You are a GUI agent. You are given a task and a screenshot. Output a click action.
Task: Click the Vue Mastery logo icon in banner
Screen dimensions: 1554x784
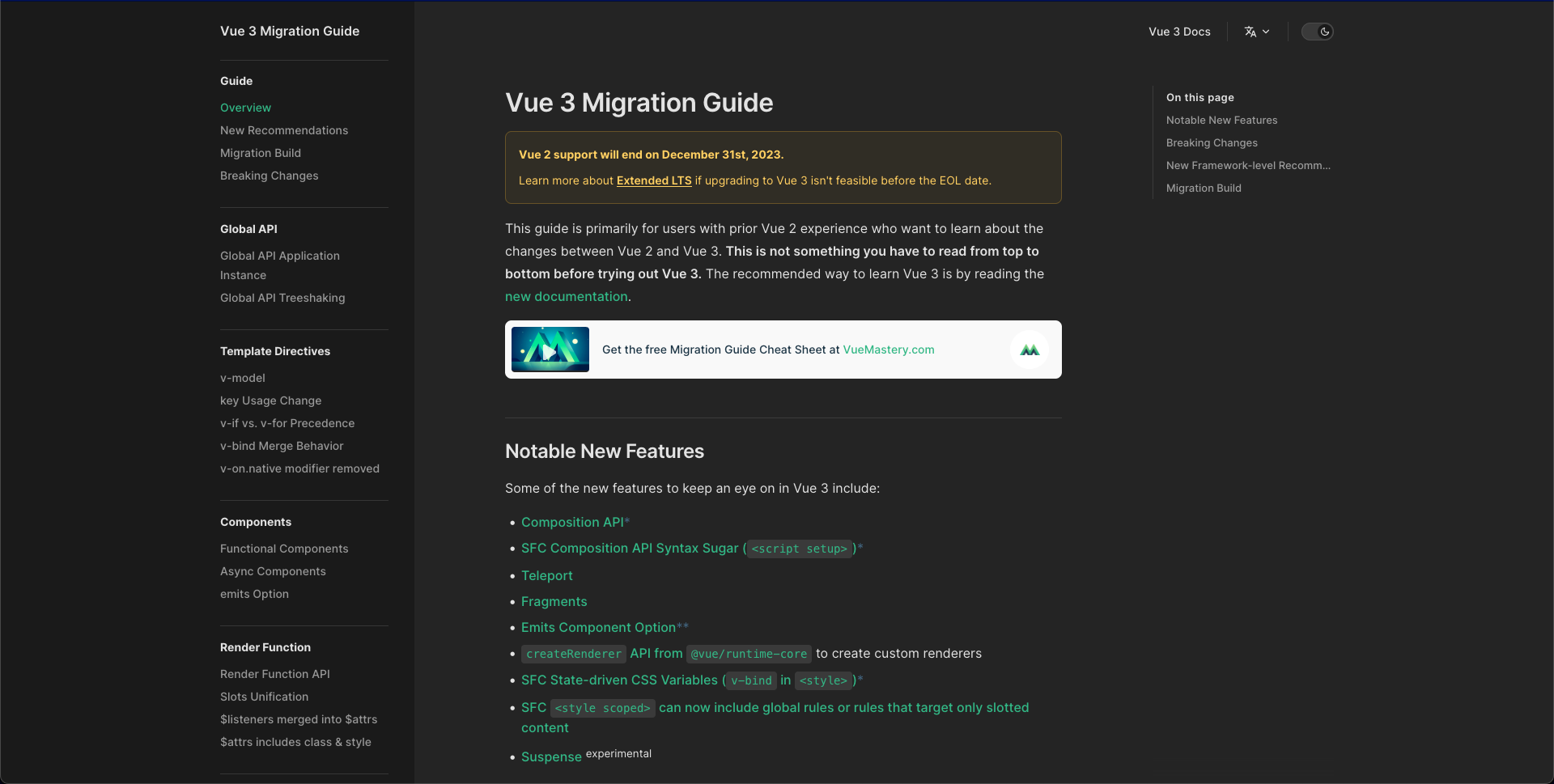pos(1030,350)
